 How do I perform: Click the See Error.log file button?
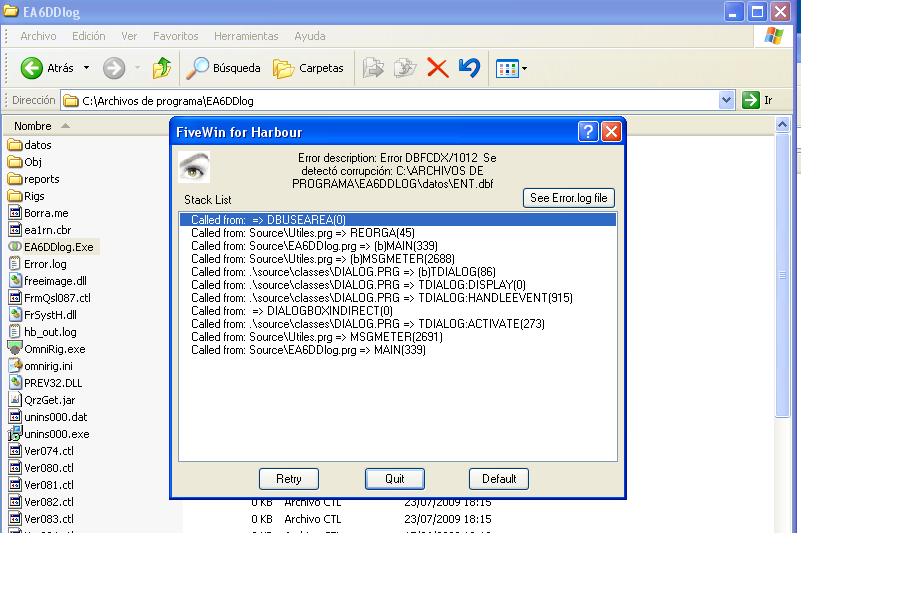click(568, 198)
